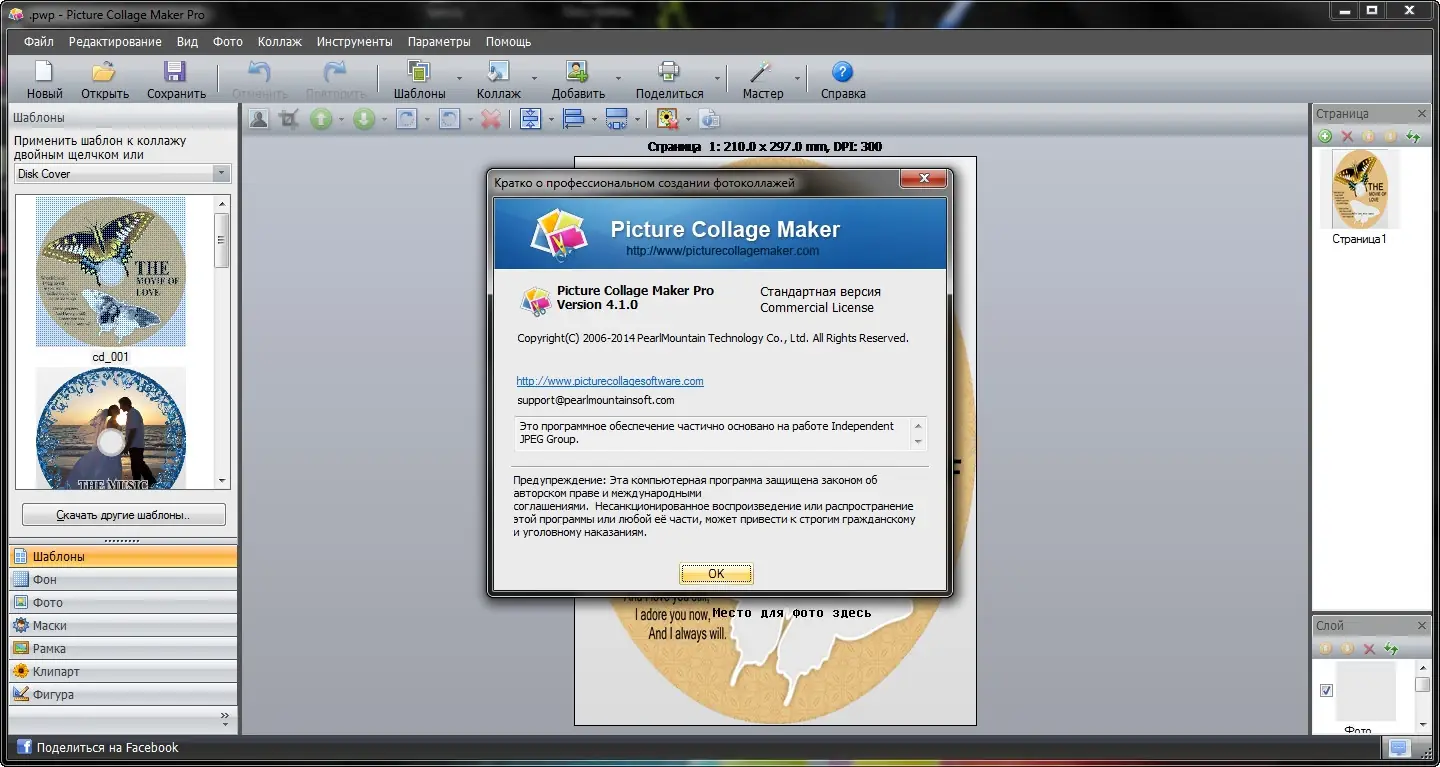Click the green down-arrow send backward icon
Viewport: 1440px width, 767px height.
(364, 119)
